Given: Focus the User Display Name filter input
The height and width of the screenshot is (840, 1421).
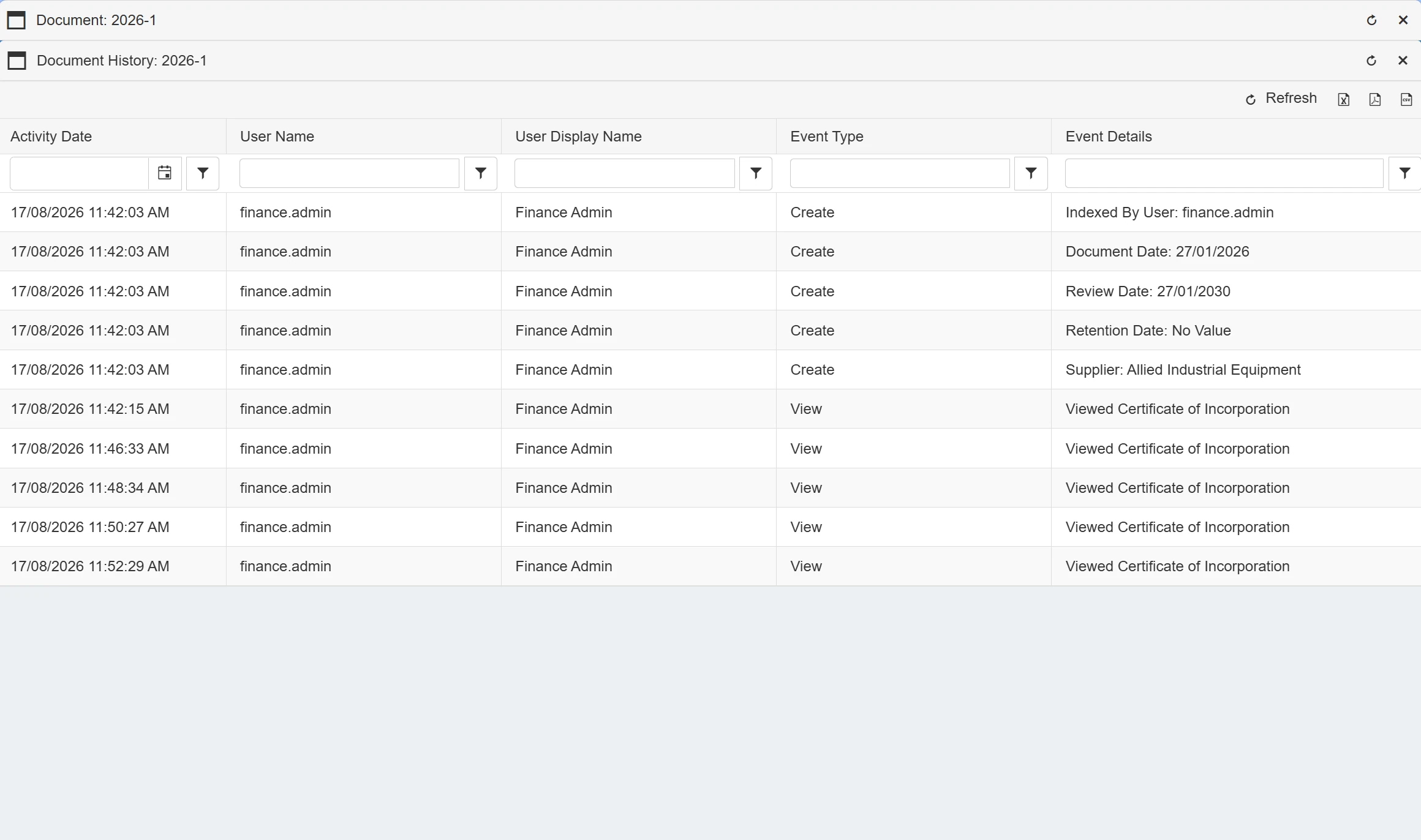Looking at the screenshot, I should [625, 173].
